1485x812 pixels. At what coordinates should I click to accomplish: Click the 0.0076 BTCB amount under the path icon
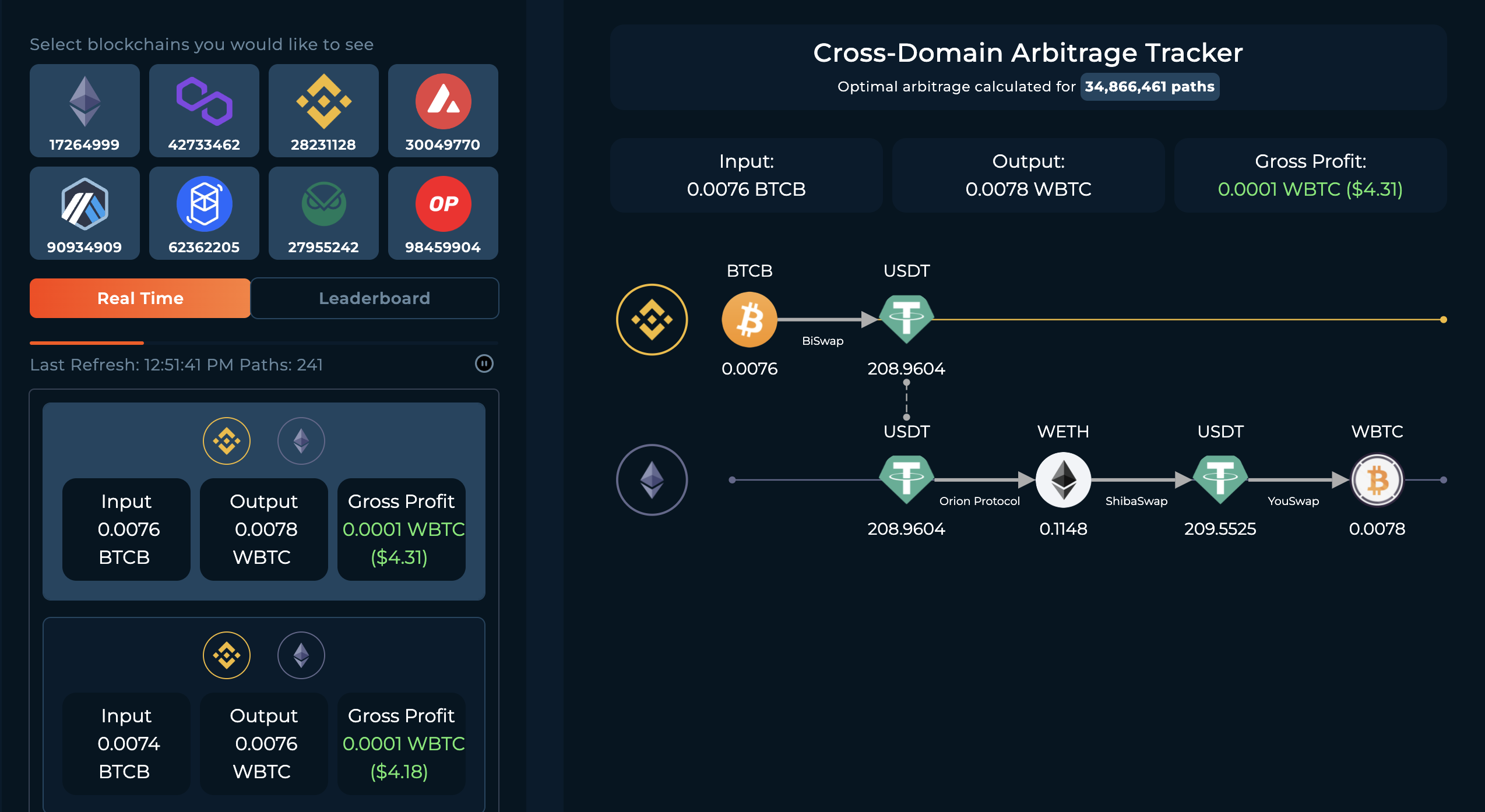point(749,369)
